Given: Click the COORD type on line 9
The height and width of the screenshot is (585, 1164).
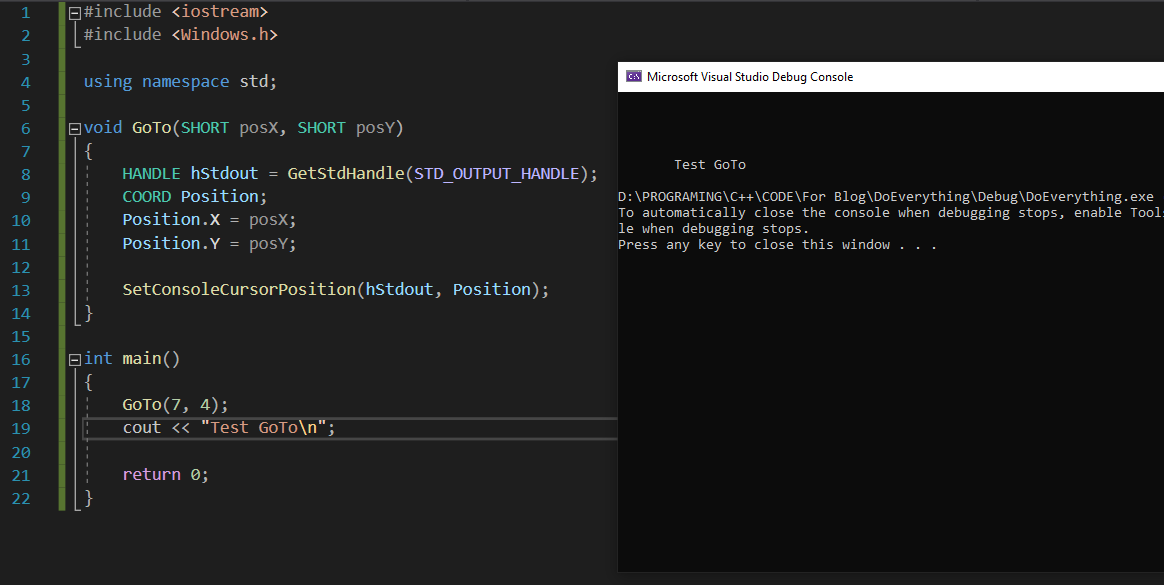Looking at the screenshot, I should click(147, 197).
